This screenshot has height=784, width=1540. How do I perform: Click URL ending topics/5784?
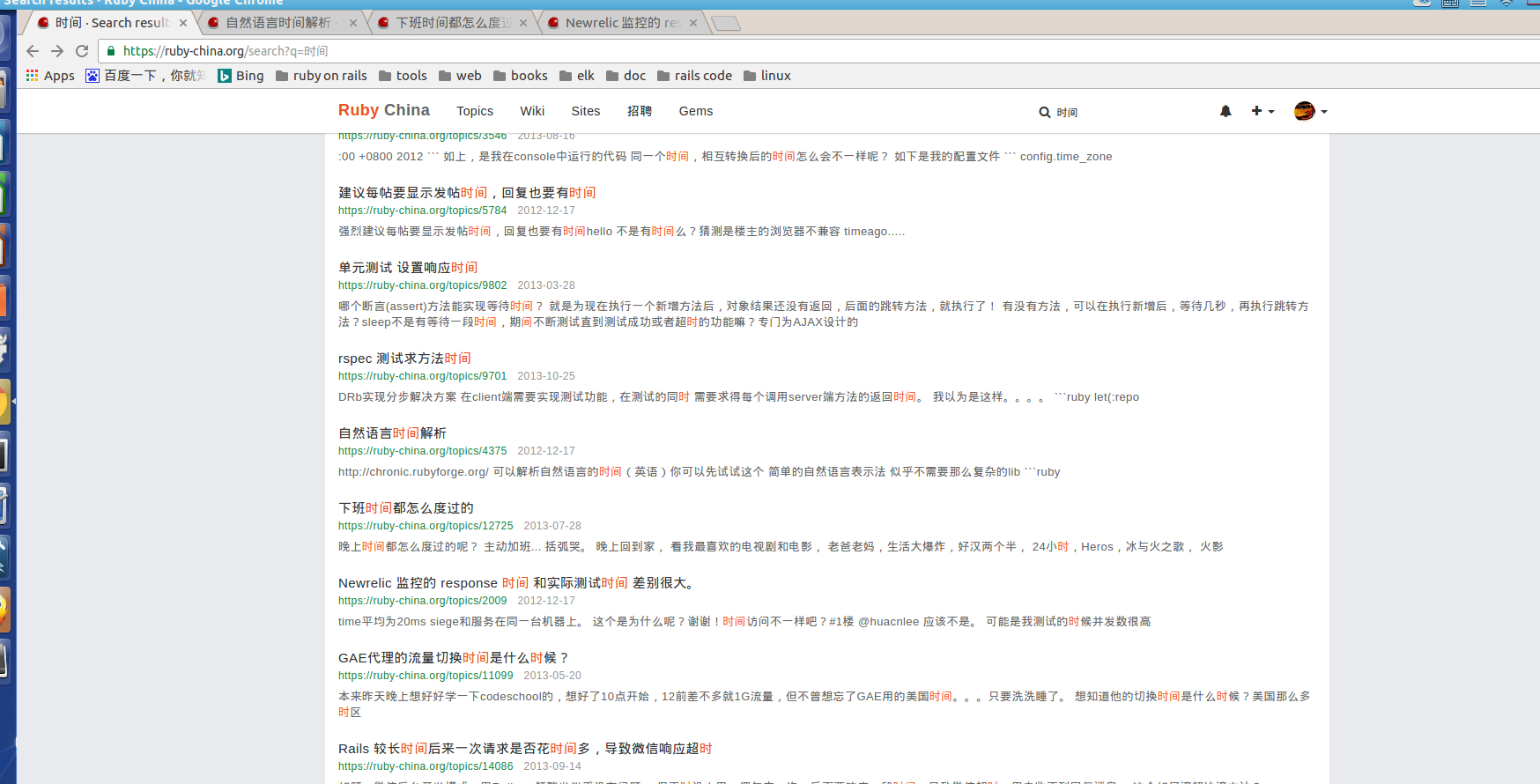423,211
